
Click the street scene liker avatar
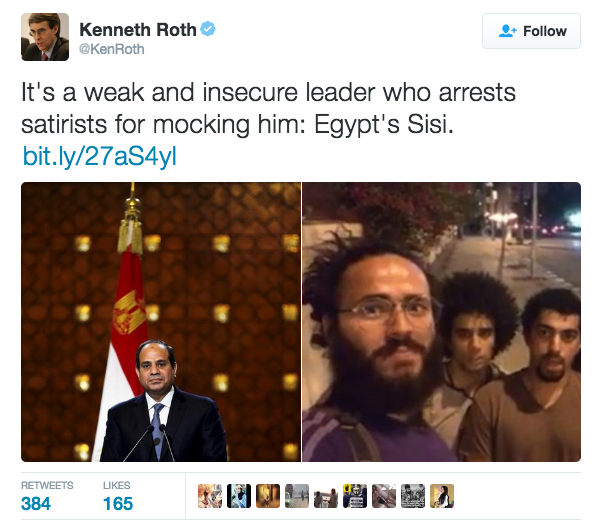[x=297, y=496]
